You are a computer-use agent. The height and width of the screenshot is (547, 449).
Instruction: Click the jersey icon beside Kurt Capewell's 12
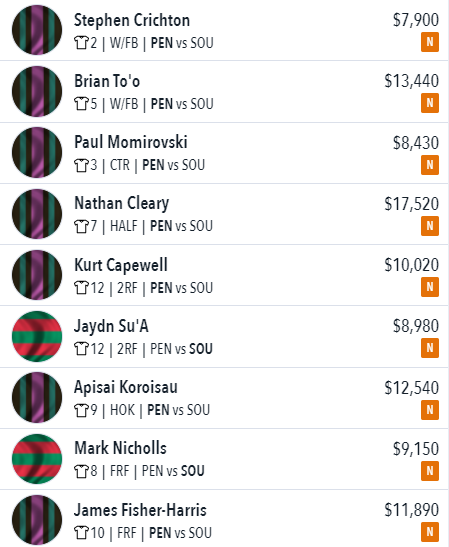81,288
